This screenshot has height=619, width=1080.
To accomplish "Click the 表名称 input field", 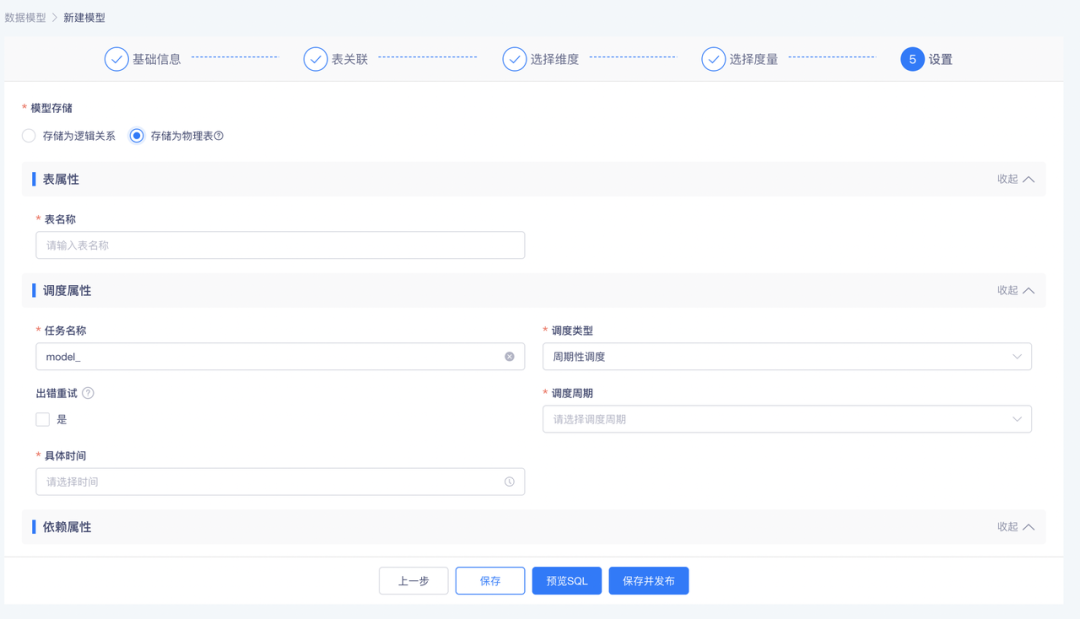I will [280, 245].
